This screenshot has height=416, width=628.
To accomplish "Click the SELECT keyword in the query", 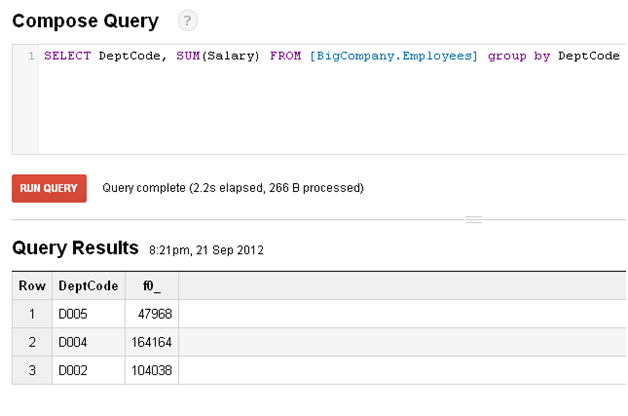I will click(x=67, y=56).
